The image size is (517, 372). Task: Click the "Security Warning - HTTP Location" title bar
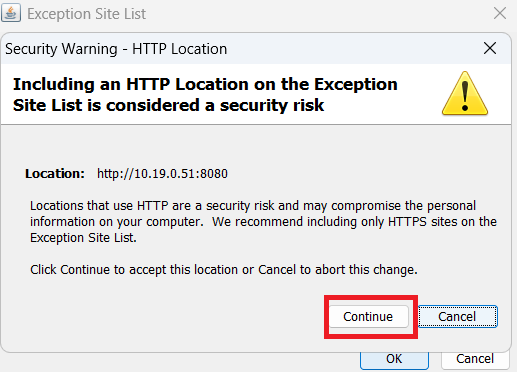click(x=116, y=49)
